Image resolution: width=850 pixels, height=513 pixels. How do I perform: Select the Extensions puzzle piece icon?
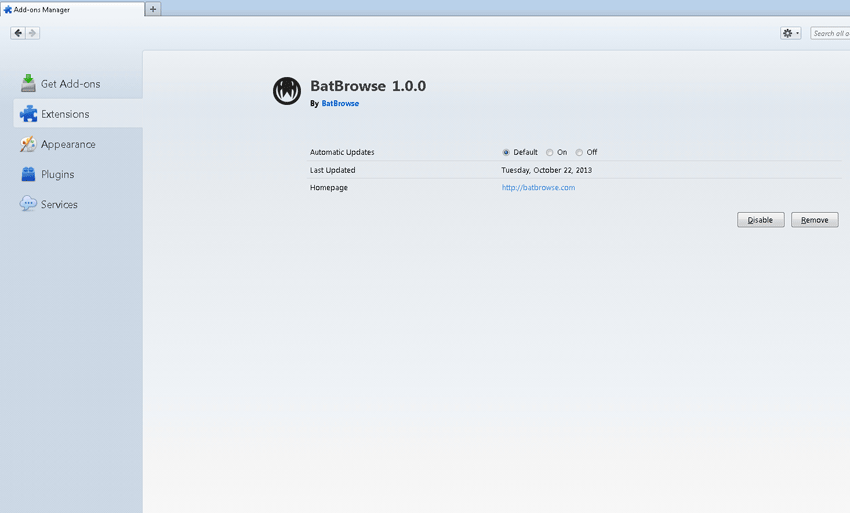pos(28,114)
